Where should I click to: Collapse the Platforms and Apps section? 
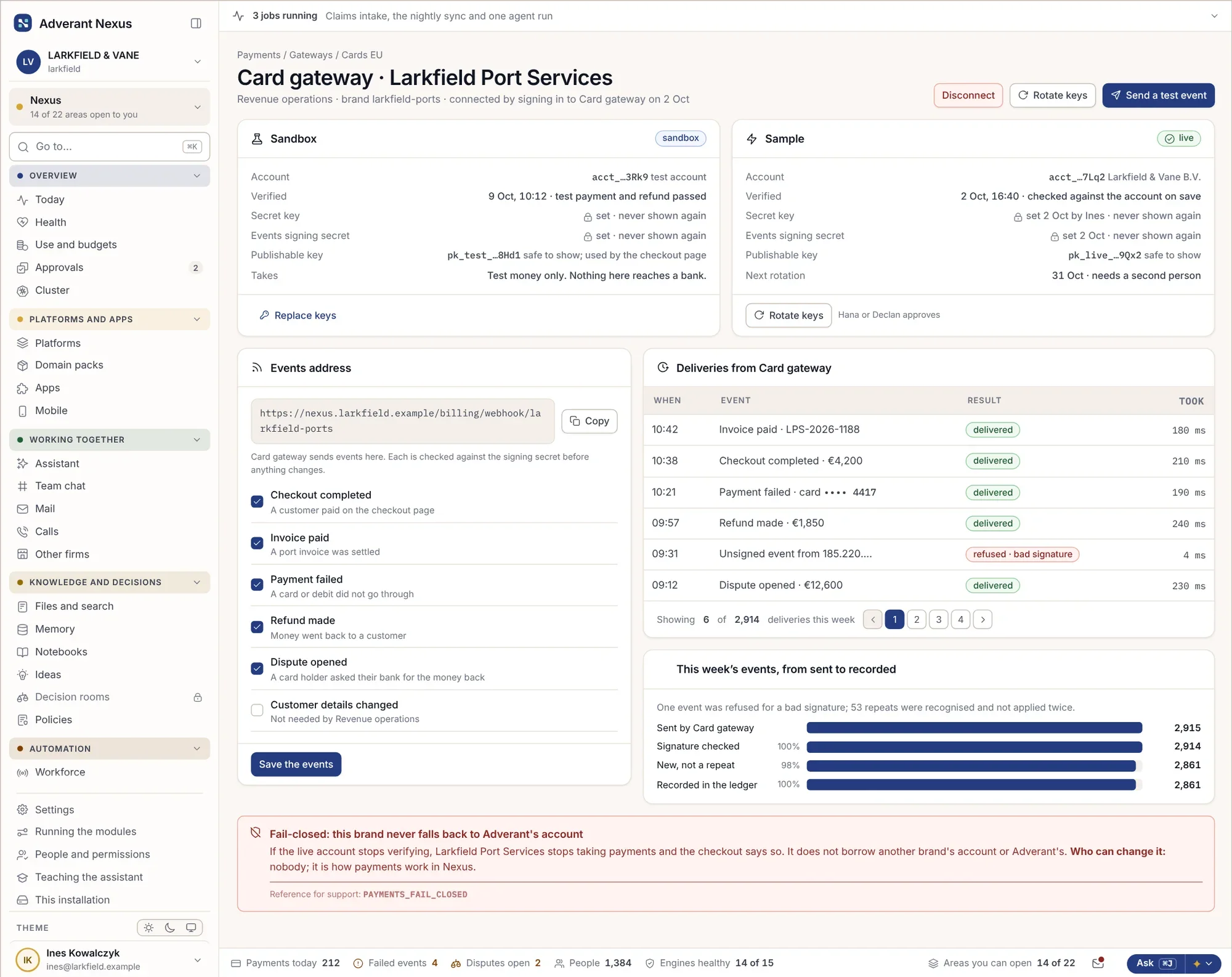[110, 319]
